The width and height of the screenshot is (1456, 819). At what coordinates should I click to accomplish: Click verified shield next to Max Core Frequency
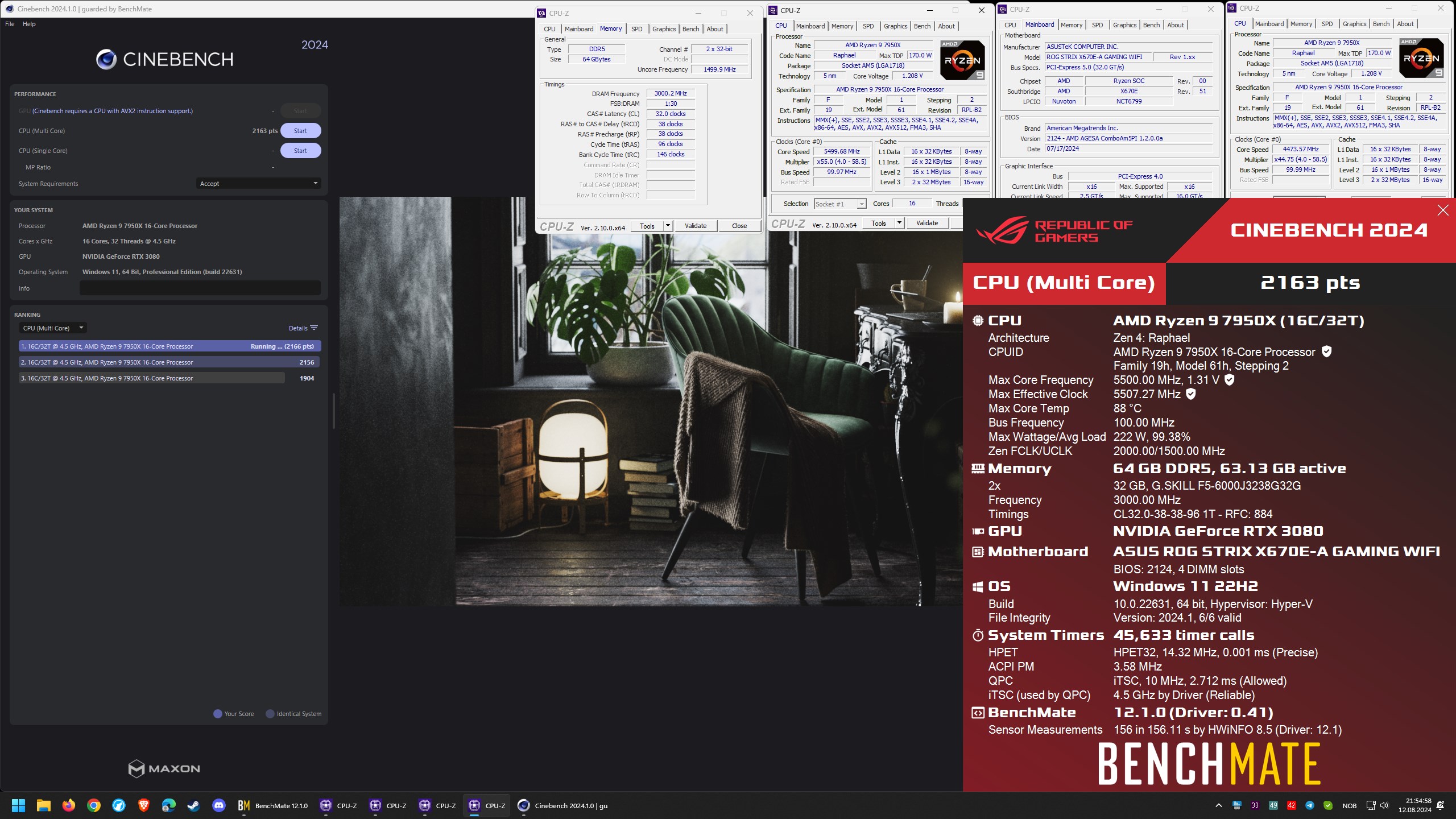(1229, 379)
